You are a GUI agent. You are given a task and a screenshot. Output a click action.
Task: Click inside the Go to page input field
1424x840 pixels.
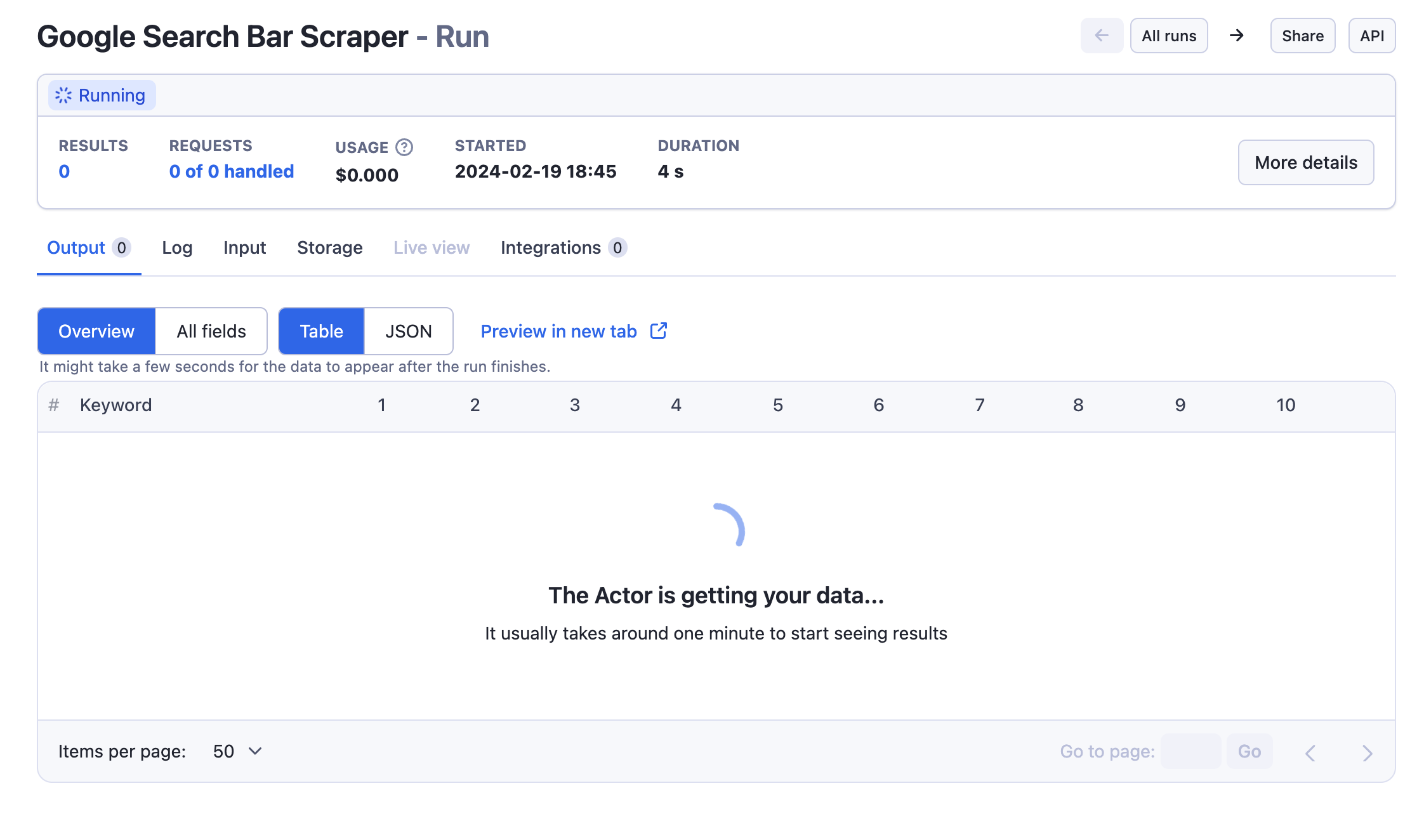[x=1191, y=751]
